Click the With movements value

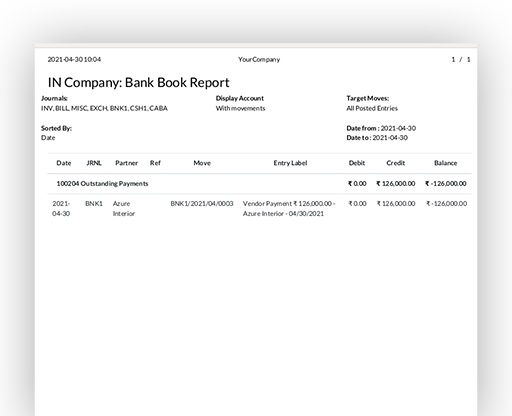tap(240, 108)
